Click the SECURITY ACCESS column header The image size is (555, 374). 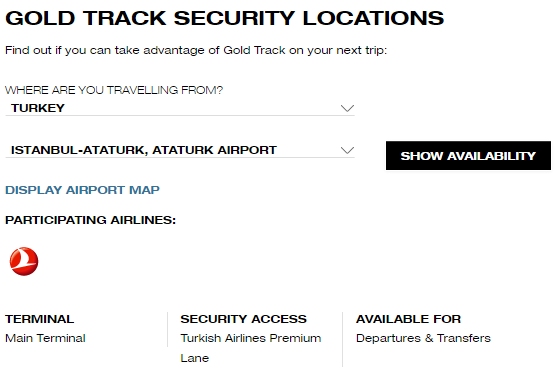244,319
